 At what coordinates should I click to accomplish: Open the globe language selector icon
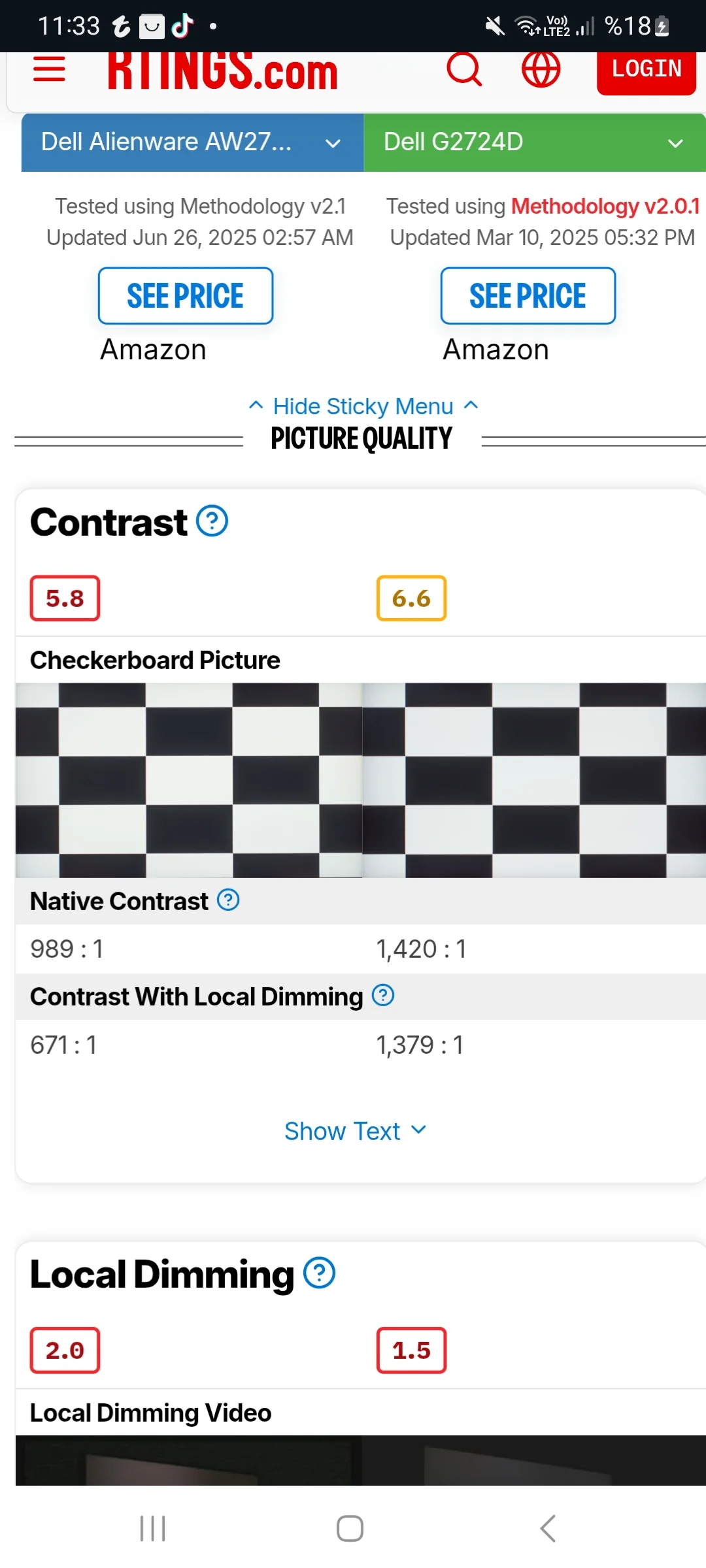pyautogui.click(x=541, y=69)
